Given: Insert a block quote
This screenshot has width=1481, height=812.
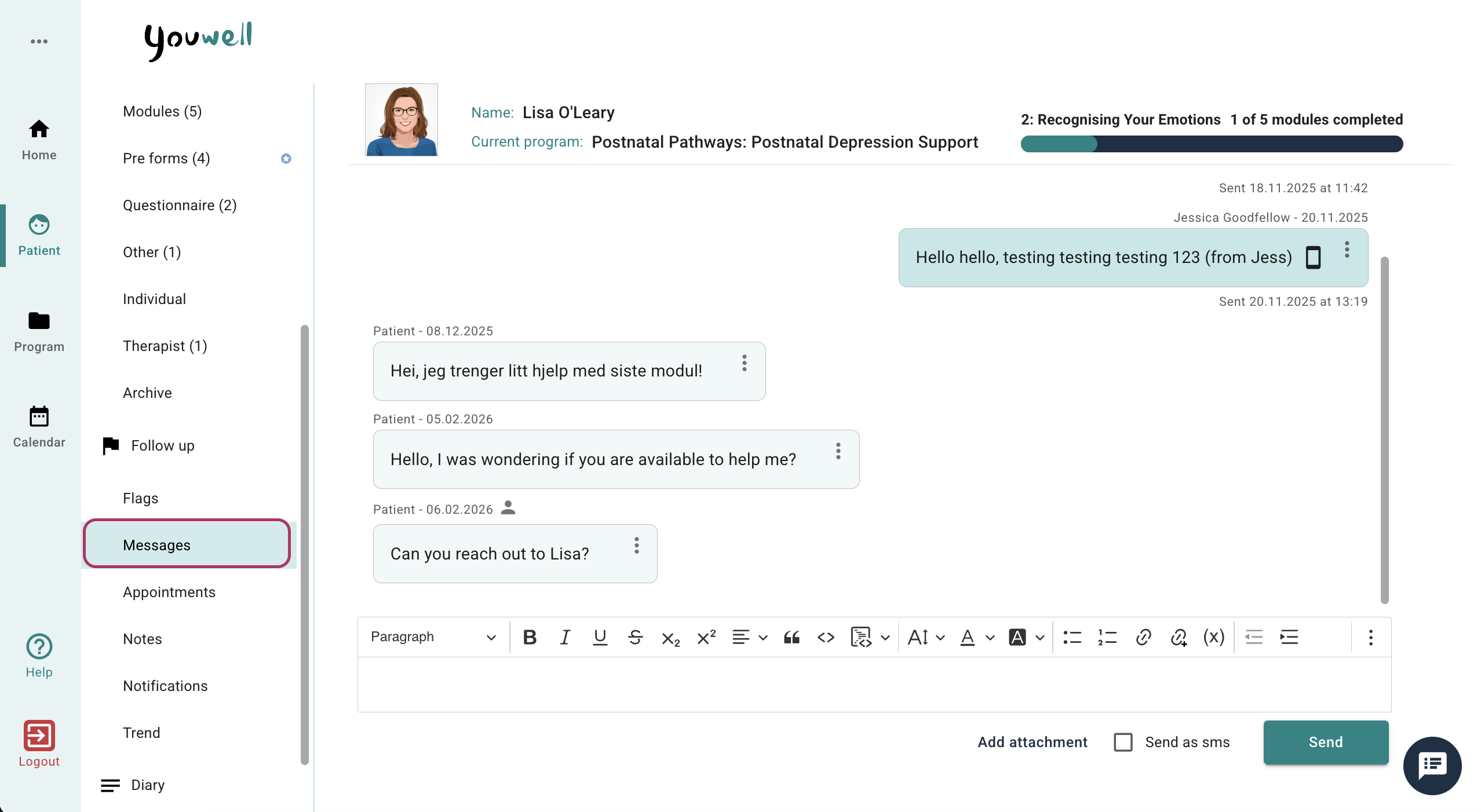Looking at the screenshot, I should click(x=791, y=637).
